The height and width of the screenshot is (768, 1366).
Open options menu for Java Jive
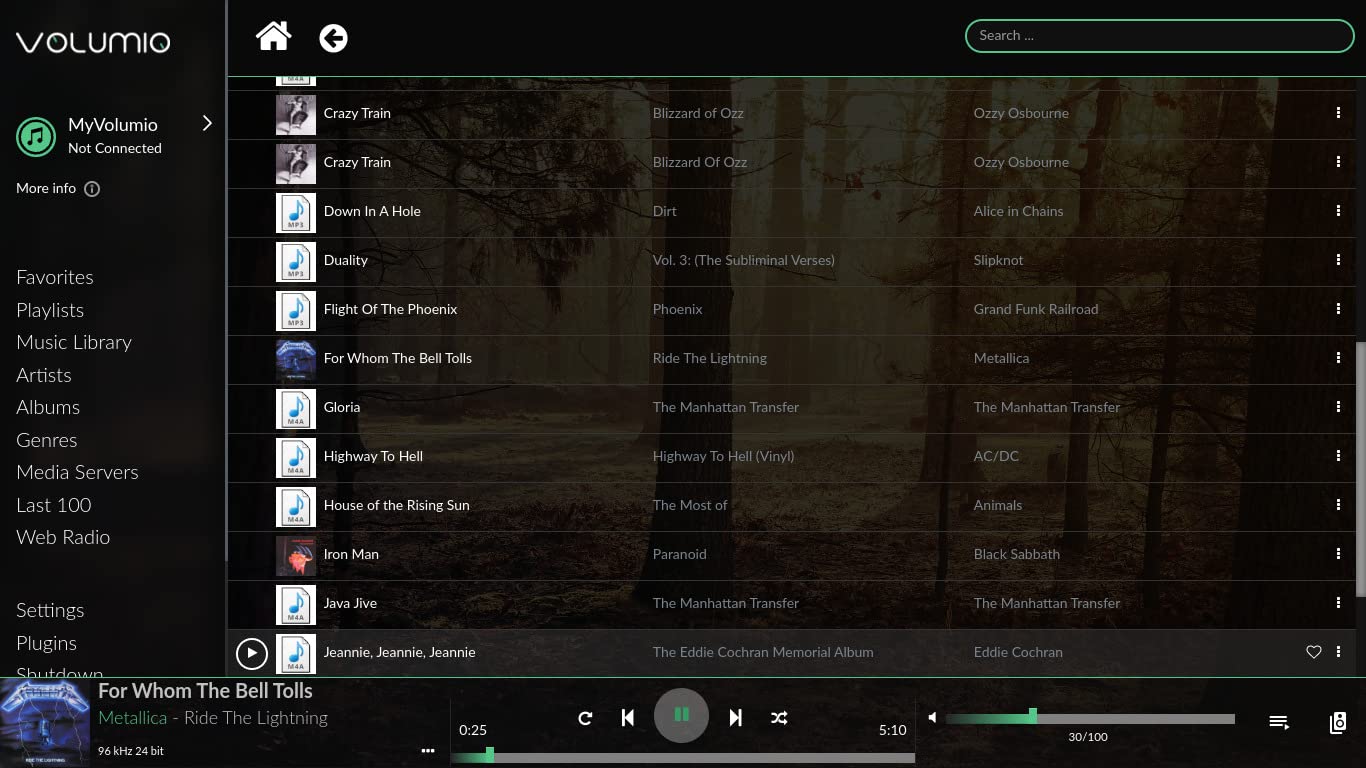coord(1338,603)
